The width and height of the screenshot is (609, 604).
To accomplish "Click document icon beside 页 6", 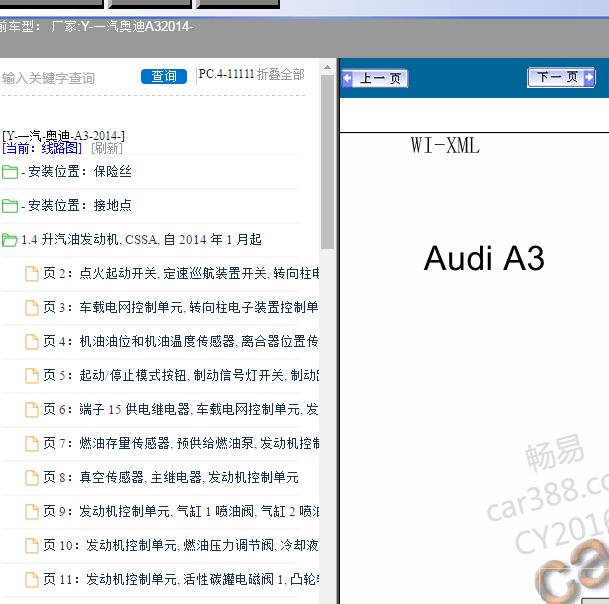I will [x=32, y=409].
